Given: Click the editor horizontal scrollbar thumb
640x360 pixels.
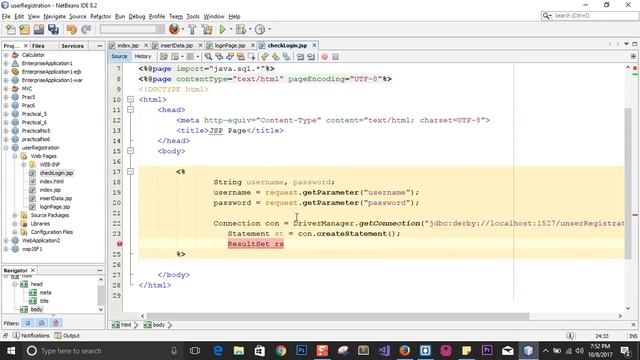Looking at the screenshot, I should (338, 316).
